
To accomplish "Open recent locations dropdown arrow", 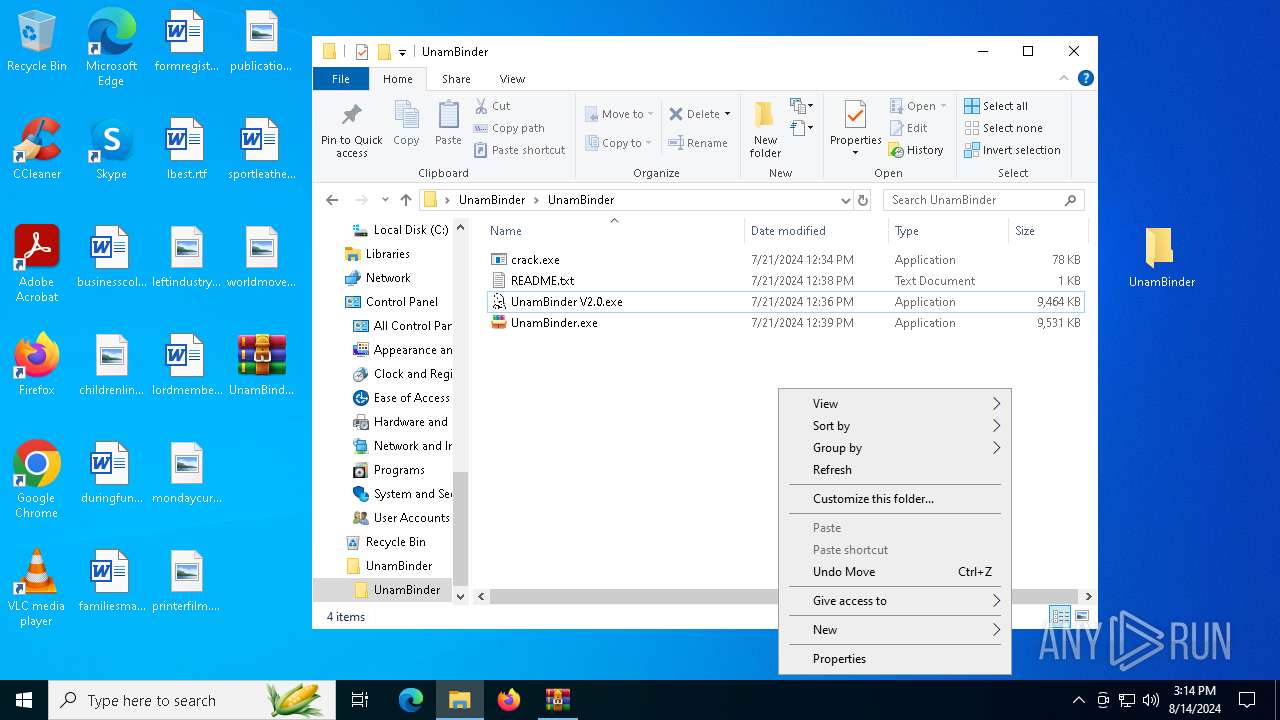I will (x=385, y=200).
